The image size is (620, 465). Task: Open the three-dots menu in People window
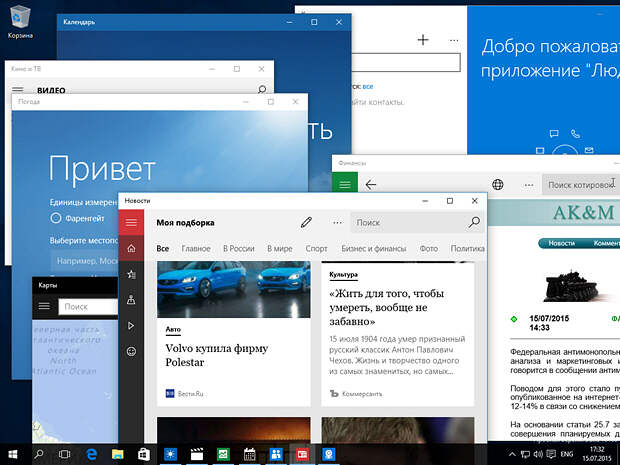coord(454,40)
